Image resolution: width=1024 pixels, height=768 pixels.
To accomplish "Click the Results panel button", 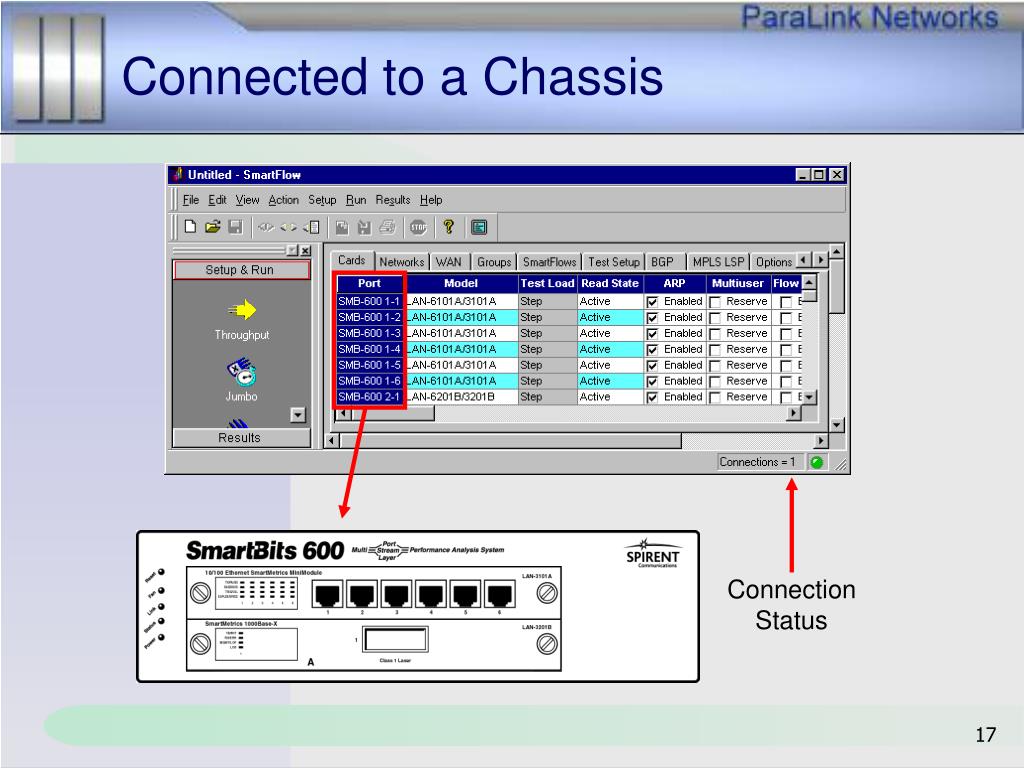I will [x=240, y=438].
